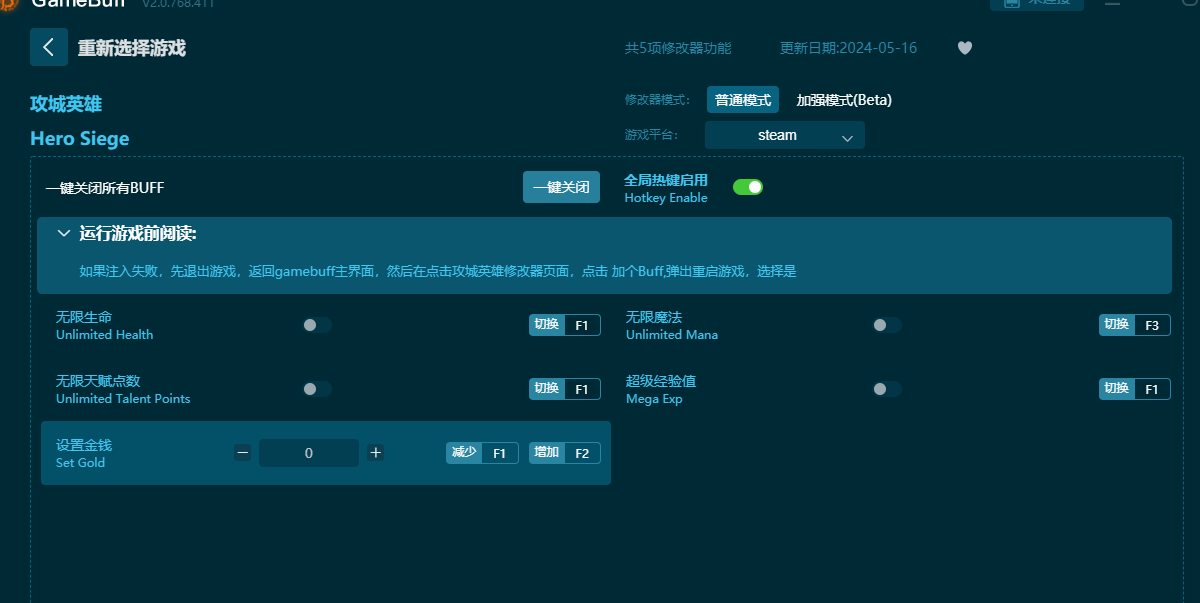Select 加强模式(Beta) trainer mode
The height and width of the screenshot is (603, 1200).
[844, 100]
